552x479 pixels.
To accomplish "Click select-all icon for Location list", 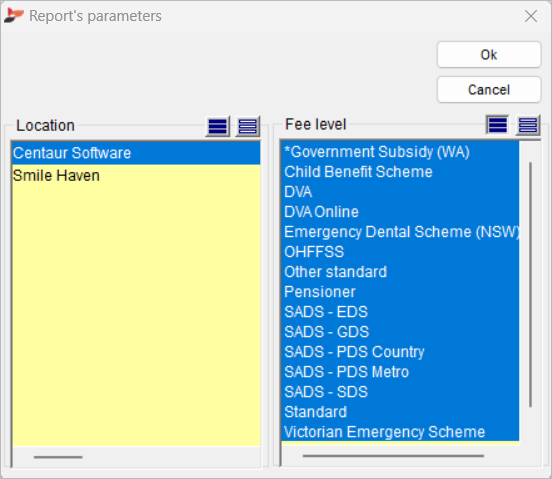I will pos(218,126).
